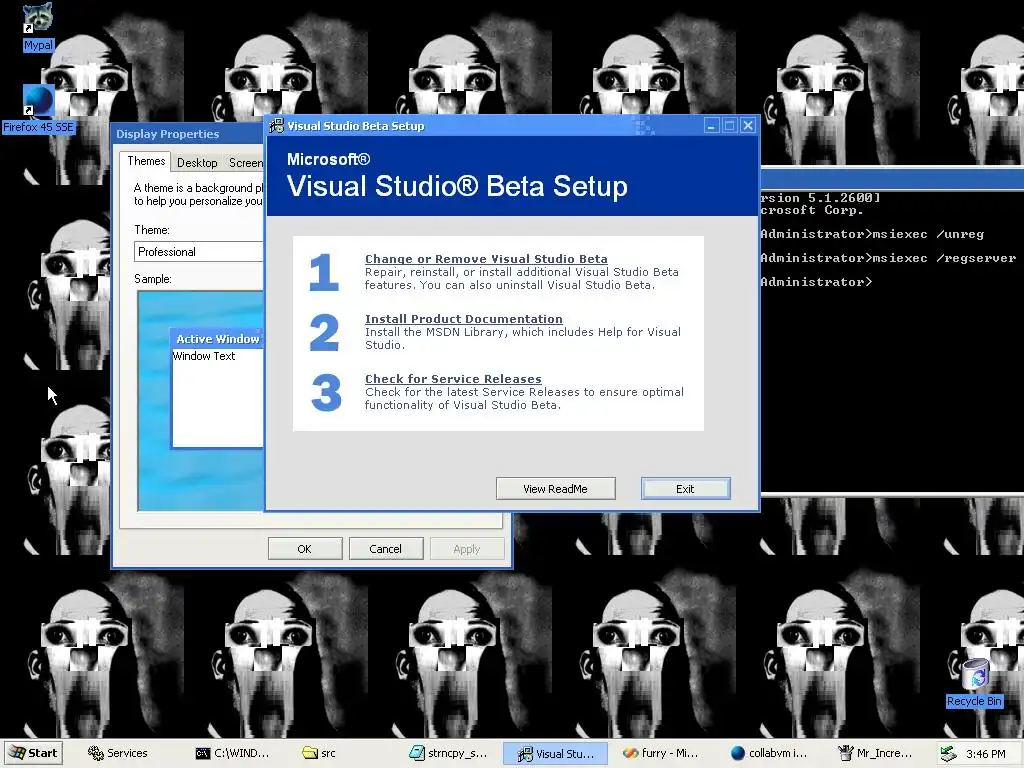Click the large number 1 step icon
Viewport: 1024px width, 768px height.
[x=324, y=272]
